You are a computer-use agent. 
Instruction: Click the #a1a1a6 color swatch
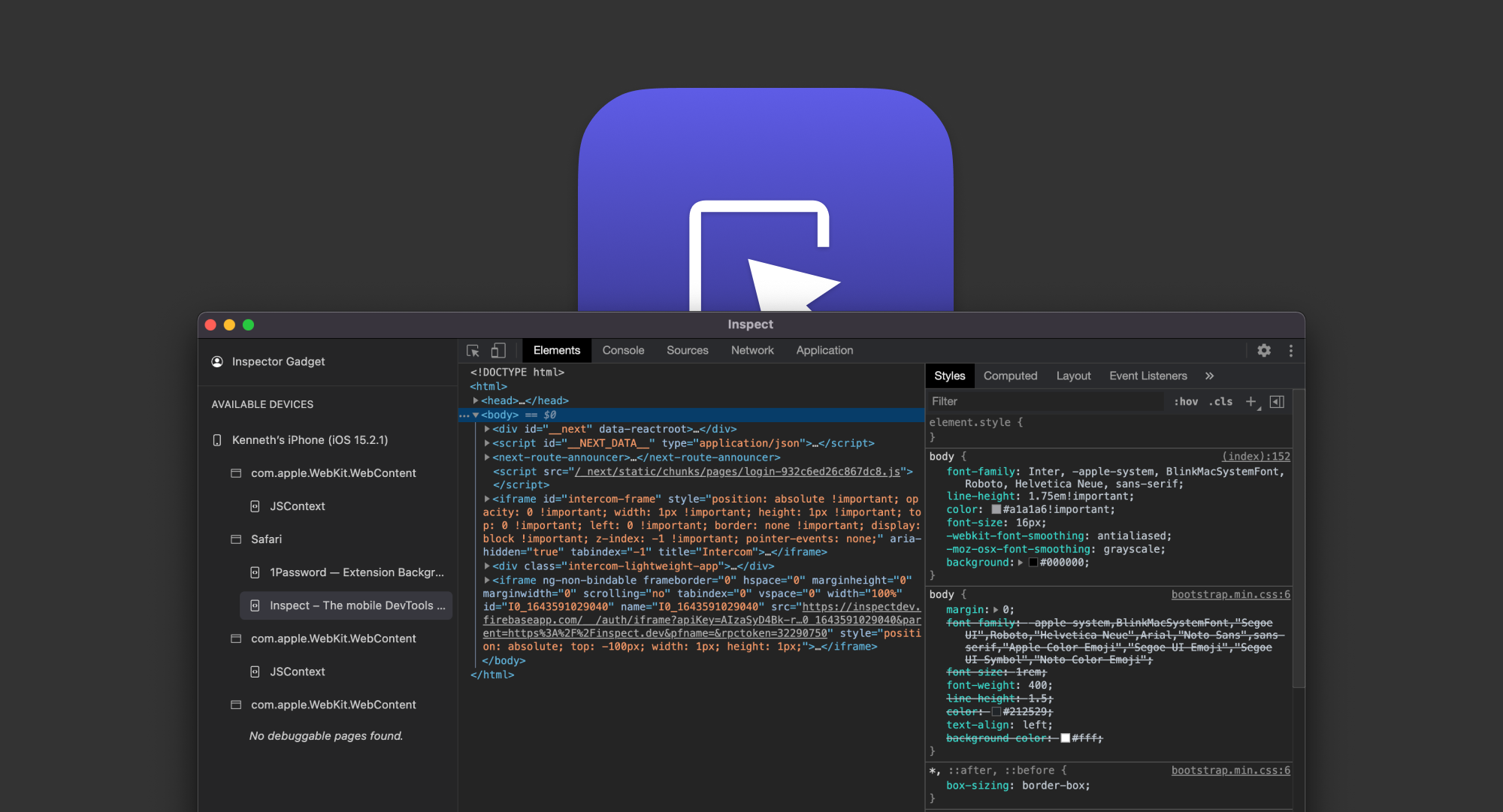996,510
